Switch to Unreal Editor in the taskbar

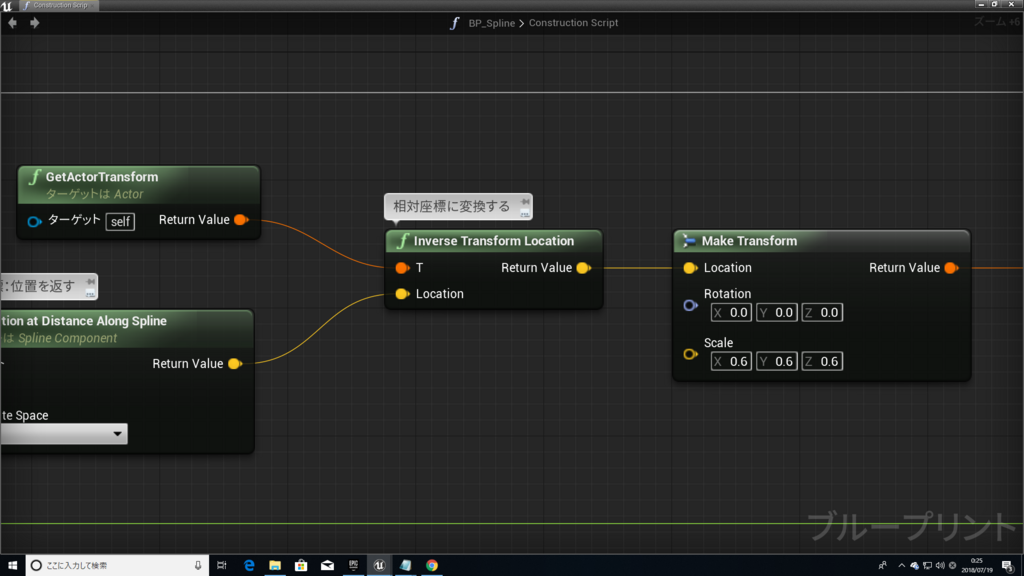pos(379,566)
